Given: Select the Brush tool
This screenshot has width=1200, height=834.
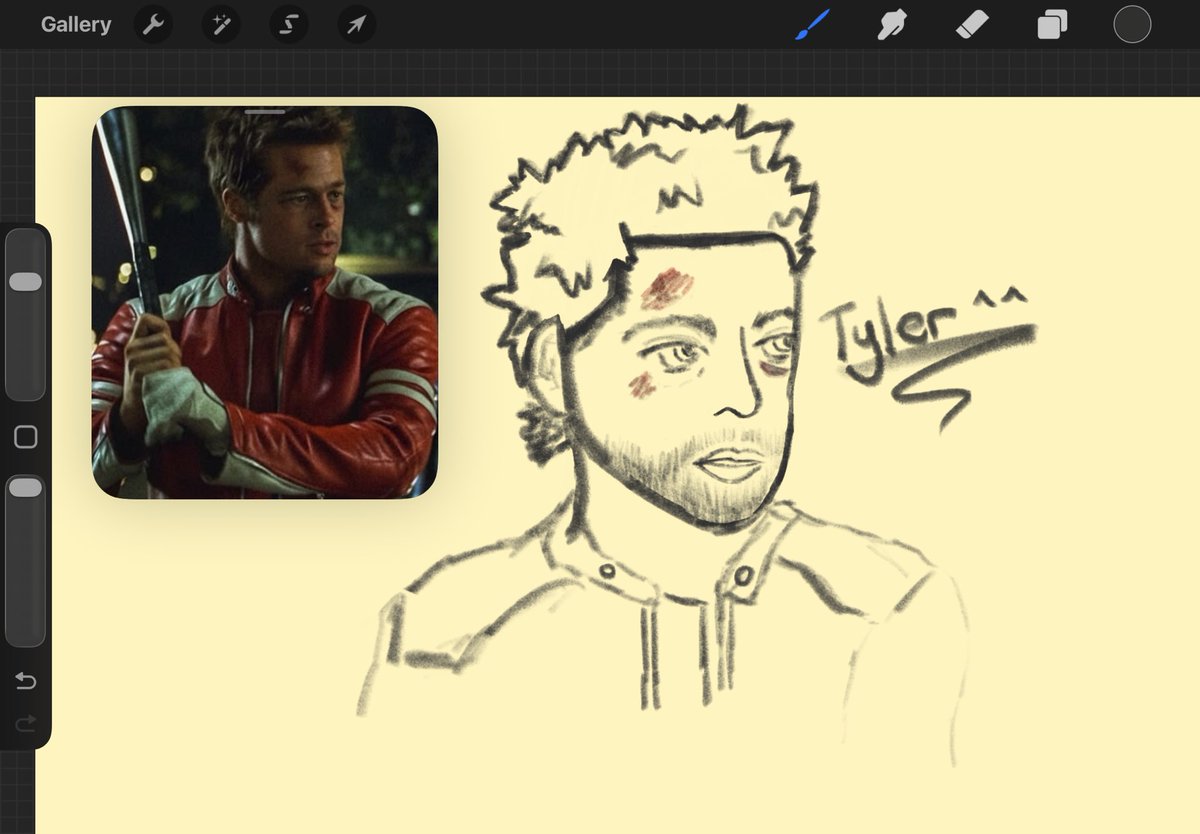Looking at the screenshot, I should click(x=813, y=25).
